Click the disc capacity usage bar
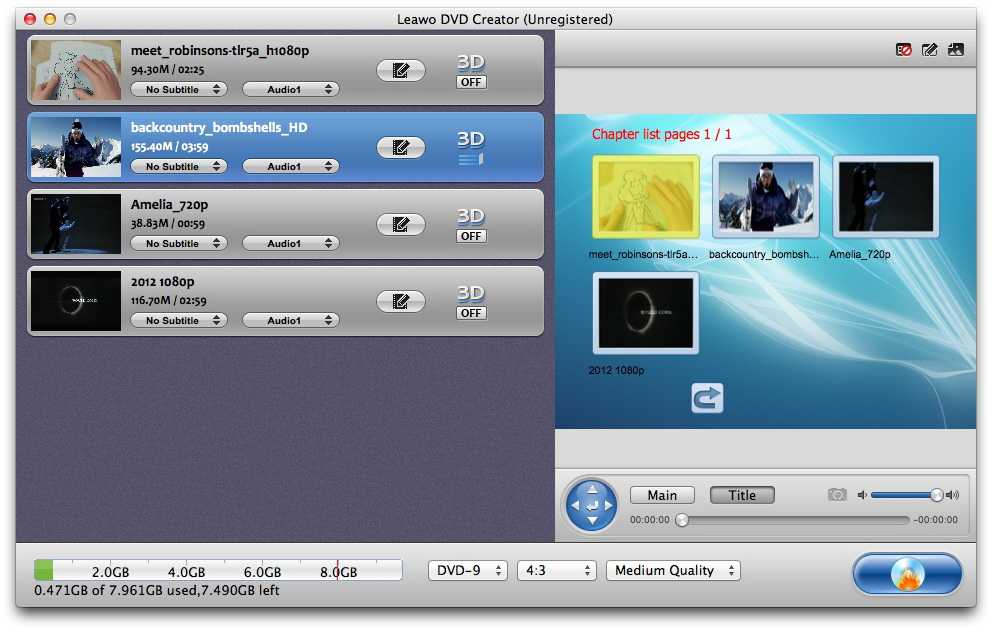Screen dimensions: 992x631 pyautogui.click(x=218, y=570)
